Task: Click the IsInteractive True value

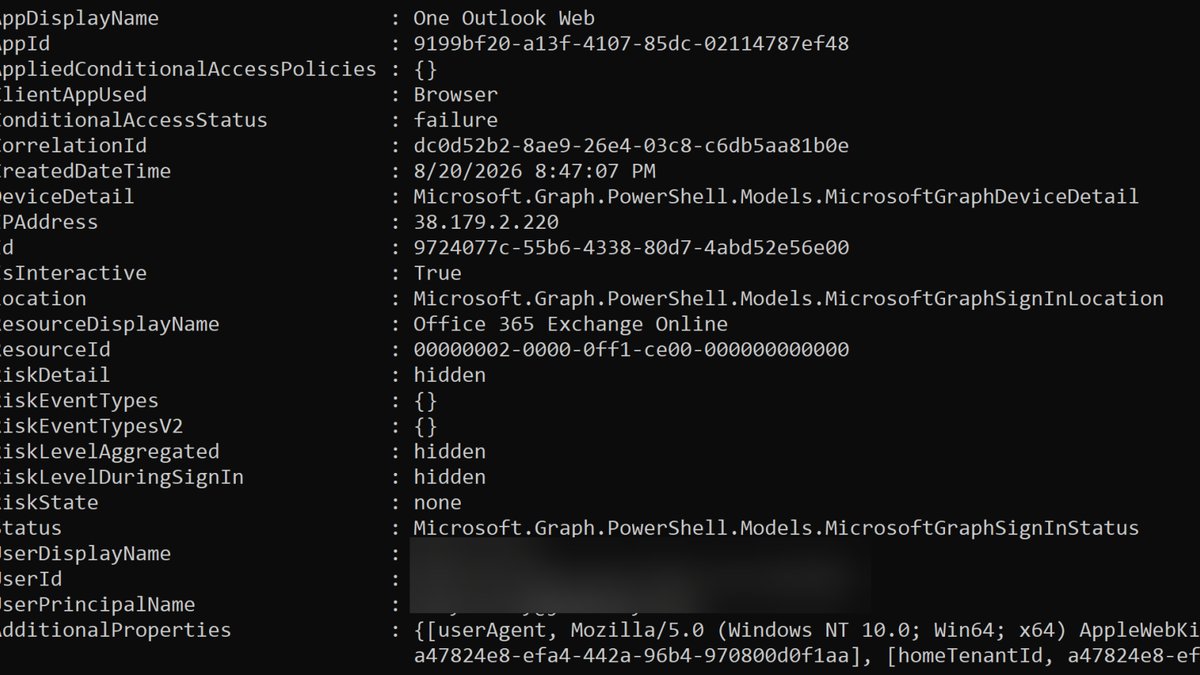Action: click(437, 273)
